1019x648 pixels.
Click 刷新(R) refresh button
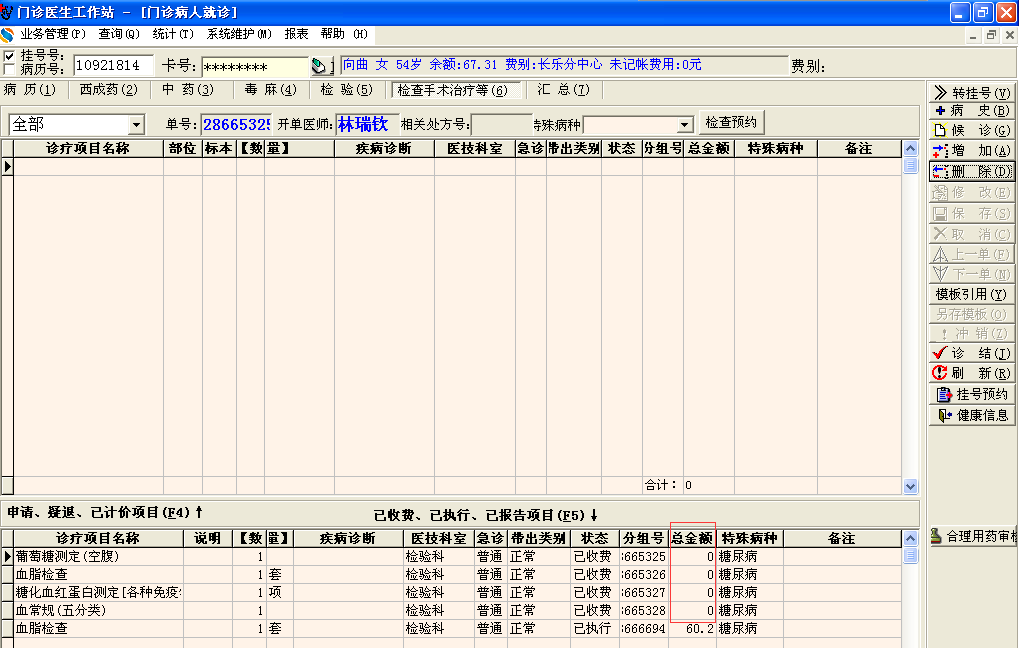pos(972,373)
